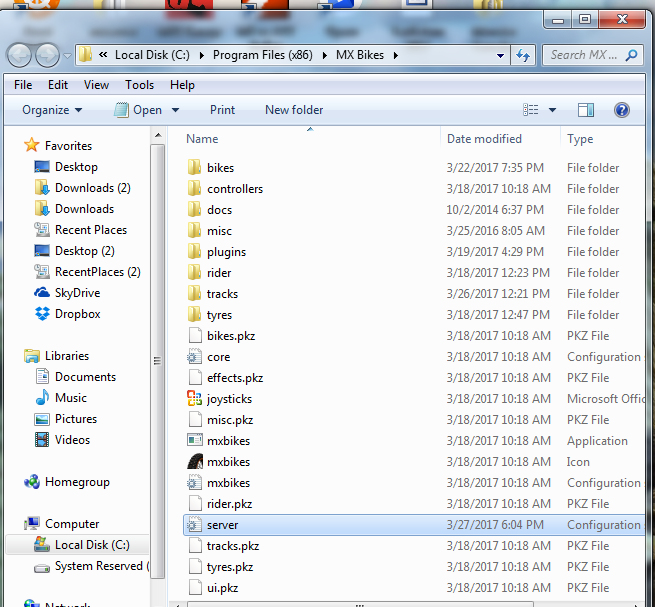
Task: Select Downloads (2) in Favorites
Action: (x=93, y=188)
